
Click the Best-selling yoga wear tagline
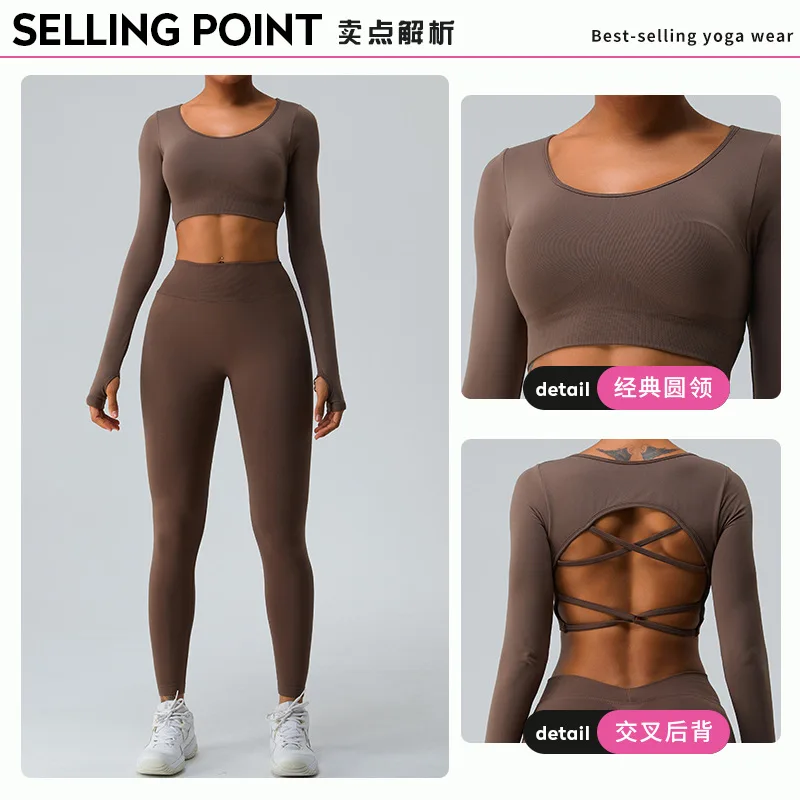(692, 36)
